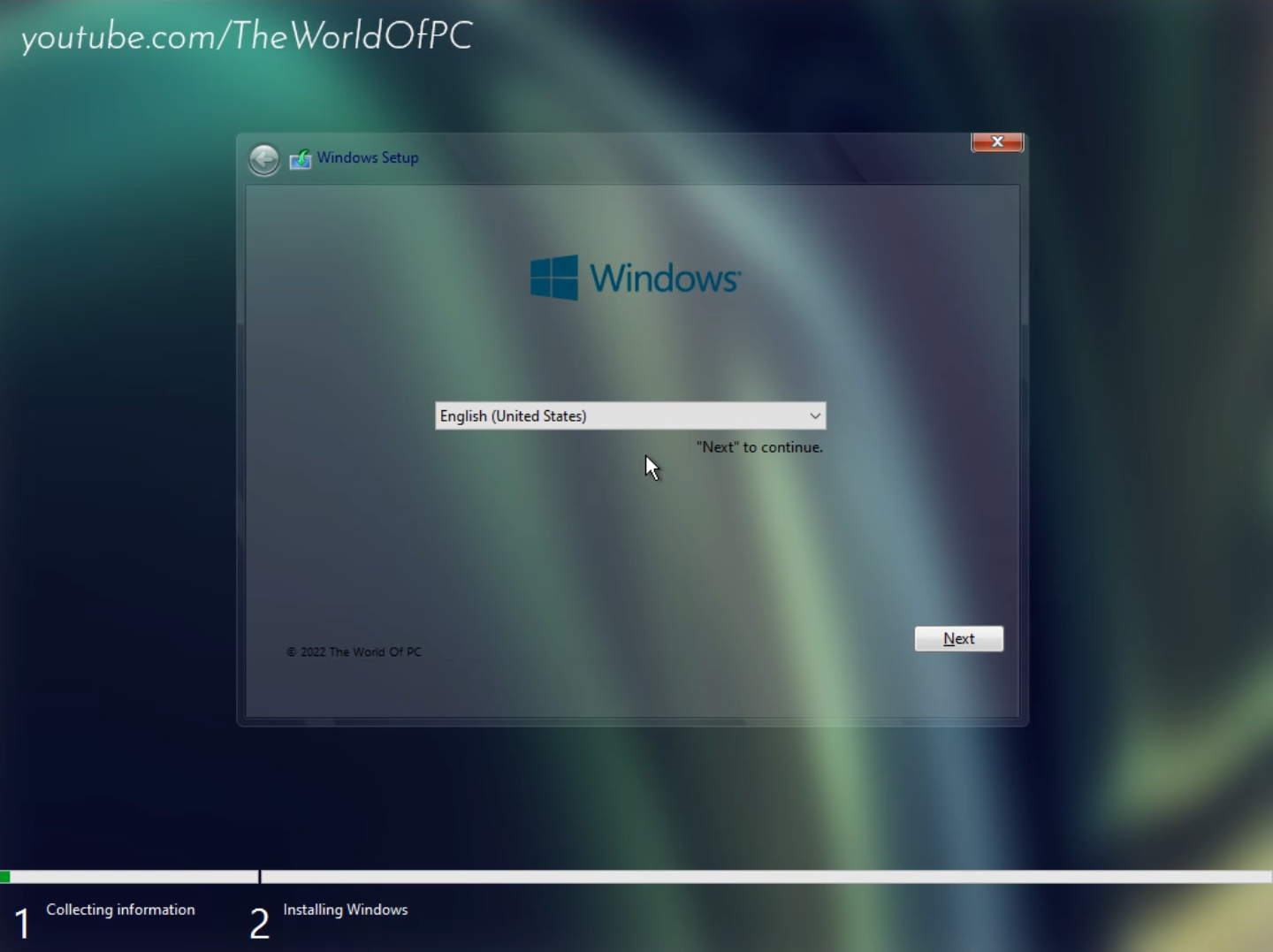Go back using the round arrow button
This screenshot has width=1273, height=952.
coord(263,160)
